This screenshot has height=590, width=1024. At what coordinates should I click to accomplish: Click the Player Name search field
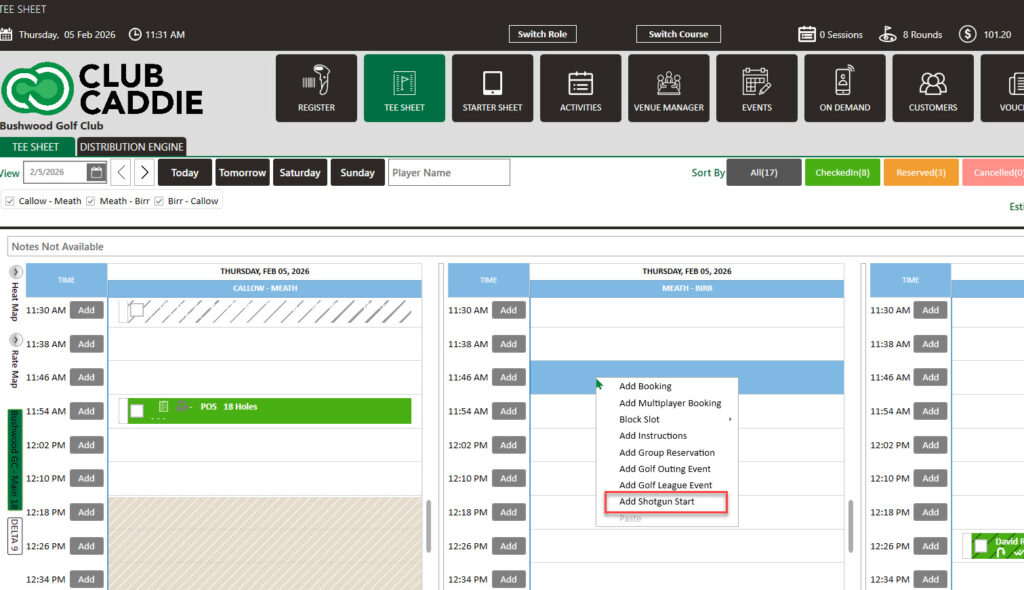click(449, 173)
